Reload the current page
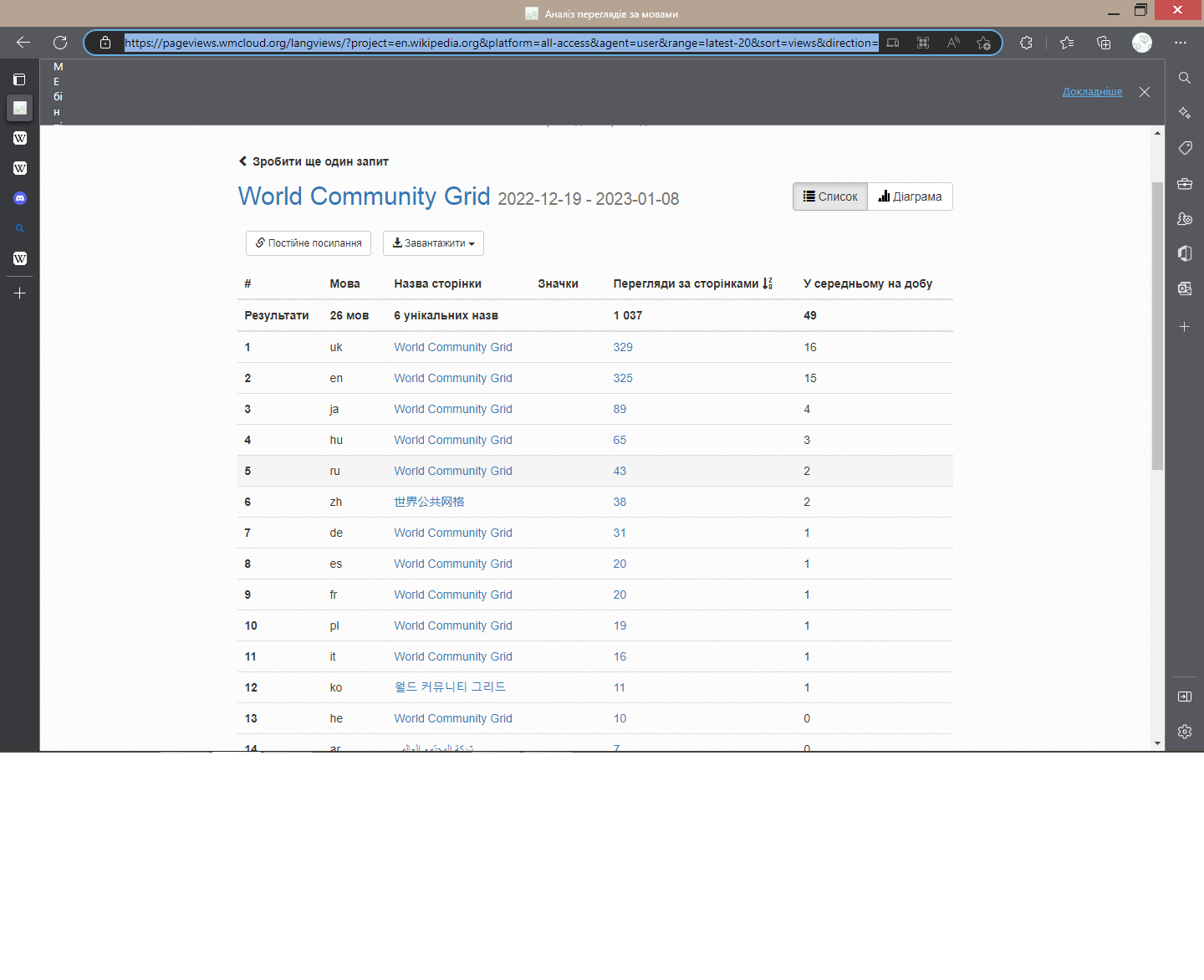The width and height of the screenshot is (1204, 980). (x=60, y=43)
